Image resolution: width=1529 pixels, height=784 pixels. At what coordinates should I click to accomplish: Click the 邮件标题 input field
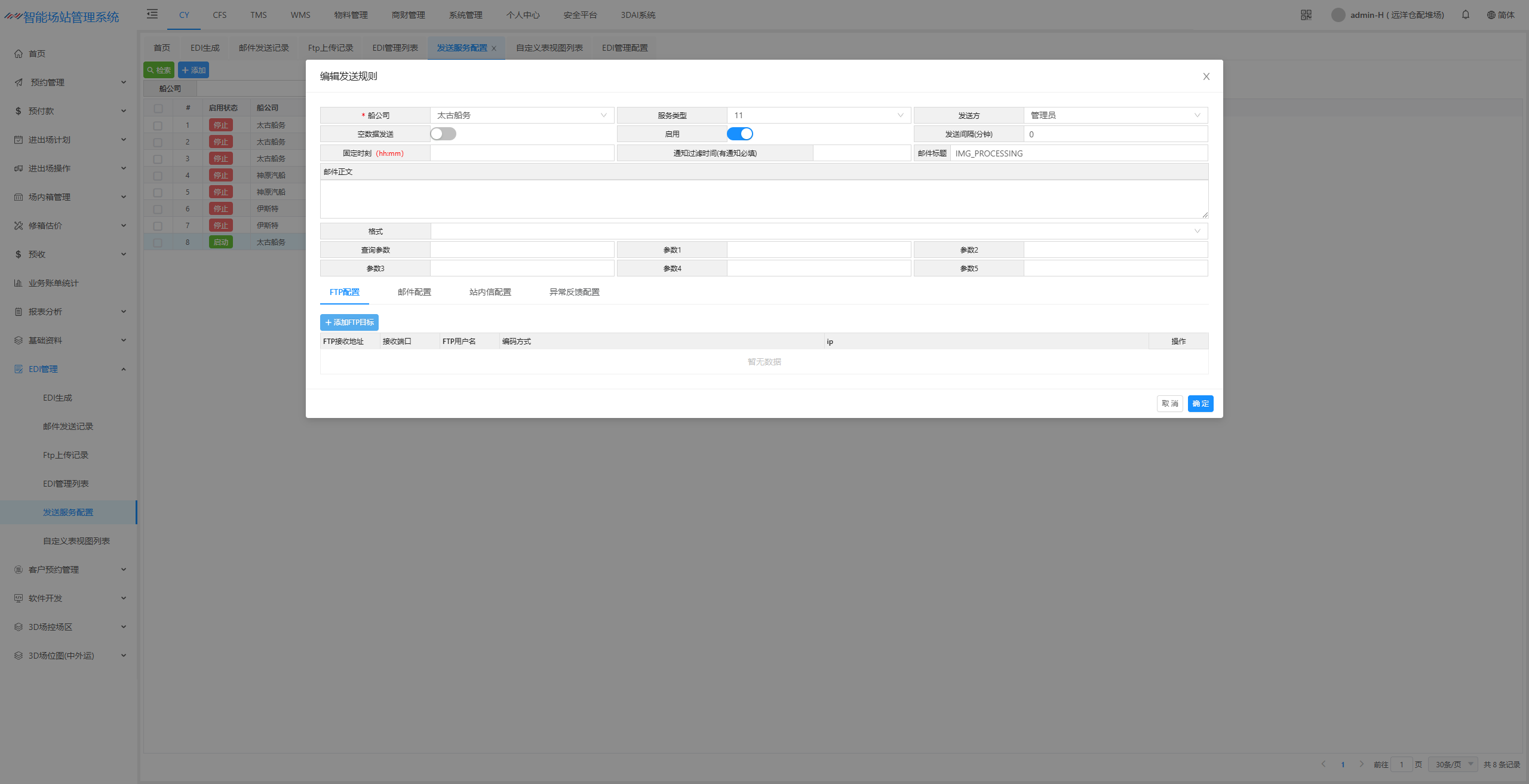click(x=1078, y=153)
